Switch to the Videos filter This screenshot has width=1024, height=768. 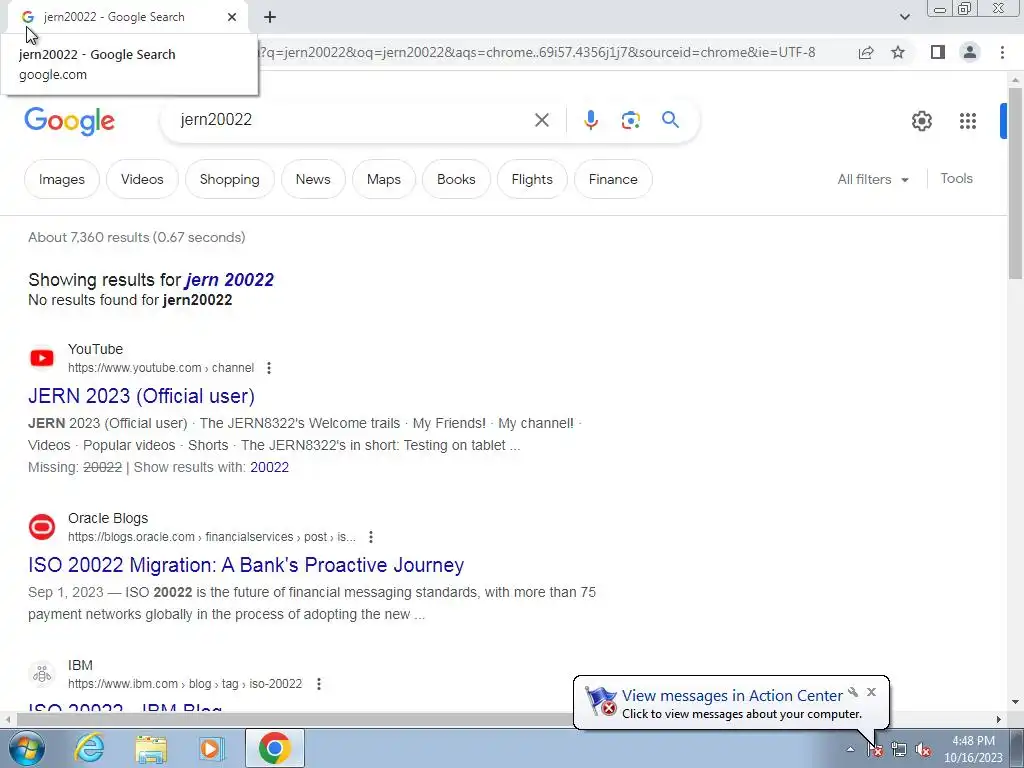click(x=142, y=179)
